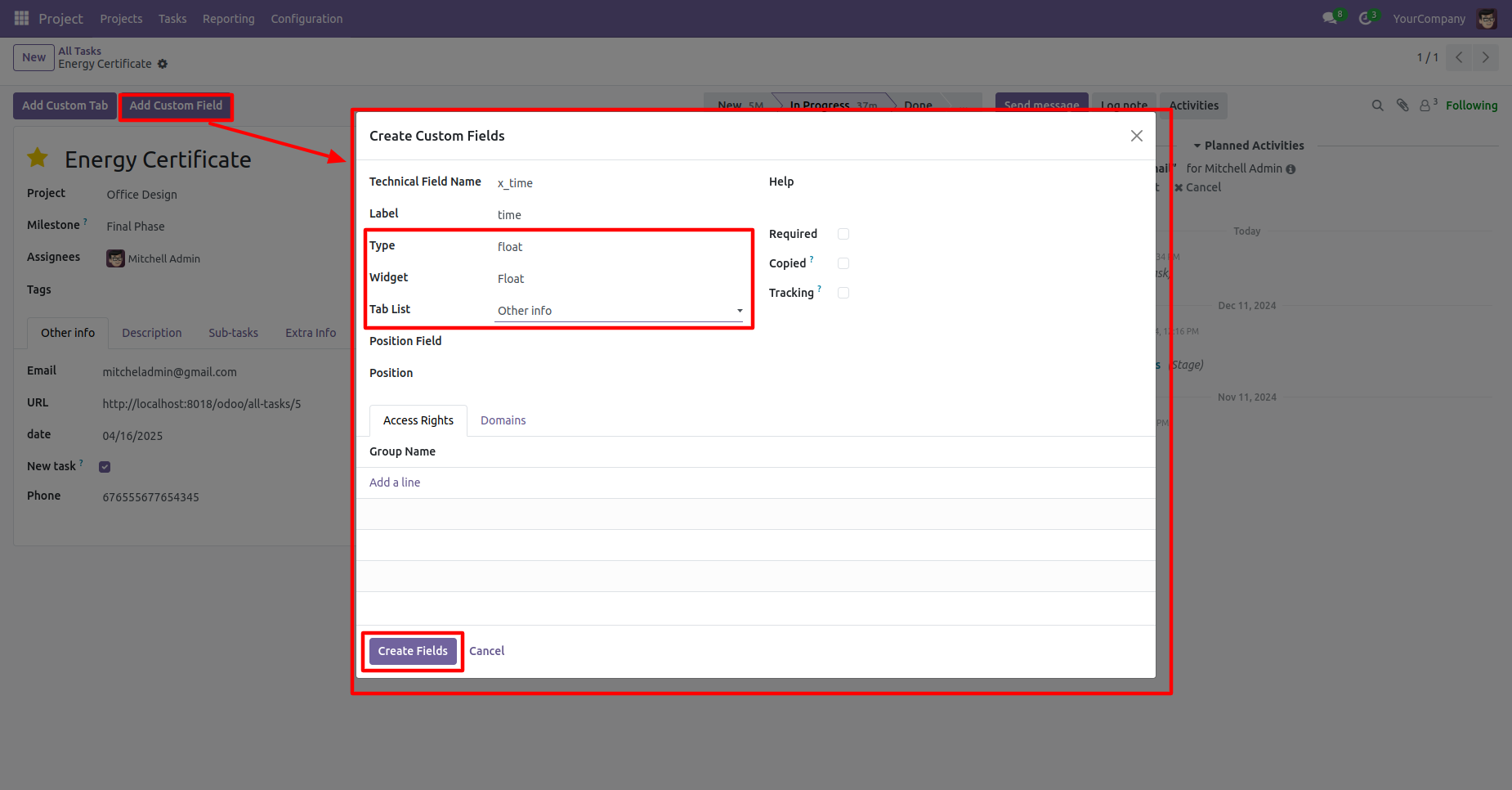Click the Following button
The width and height of the screenshot is (1512, 790).
[1471, 105]
